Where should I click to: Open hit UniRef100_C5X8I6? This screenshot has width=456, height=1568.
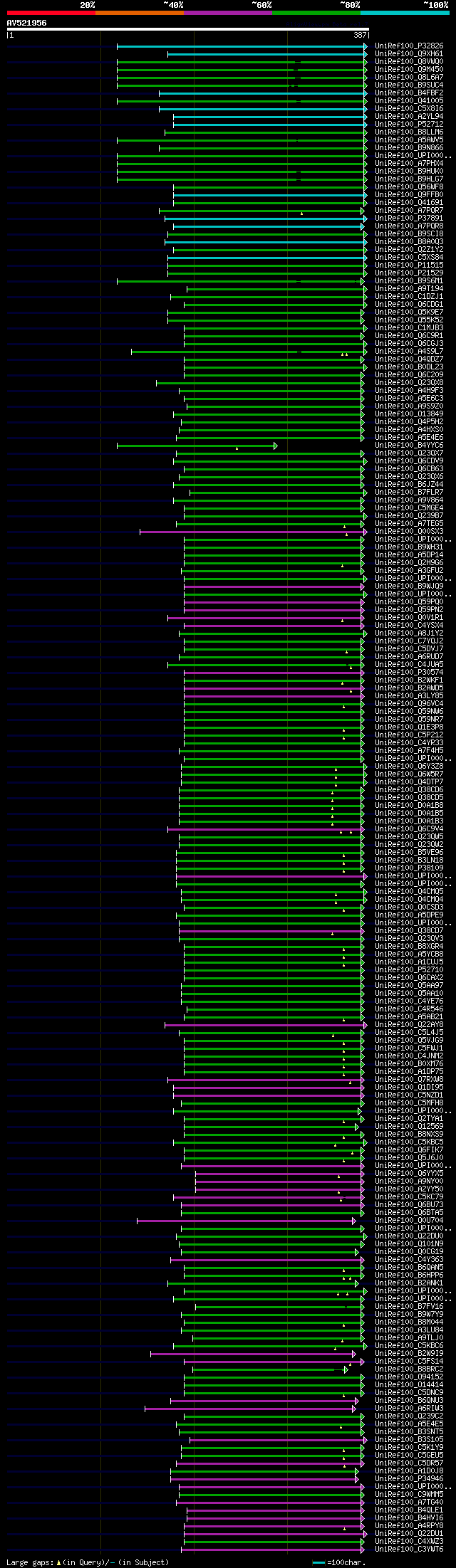(409, 109)
